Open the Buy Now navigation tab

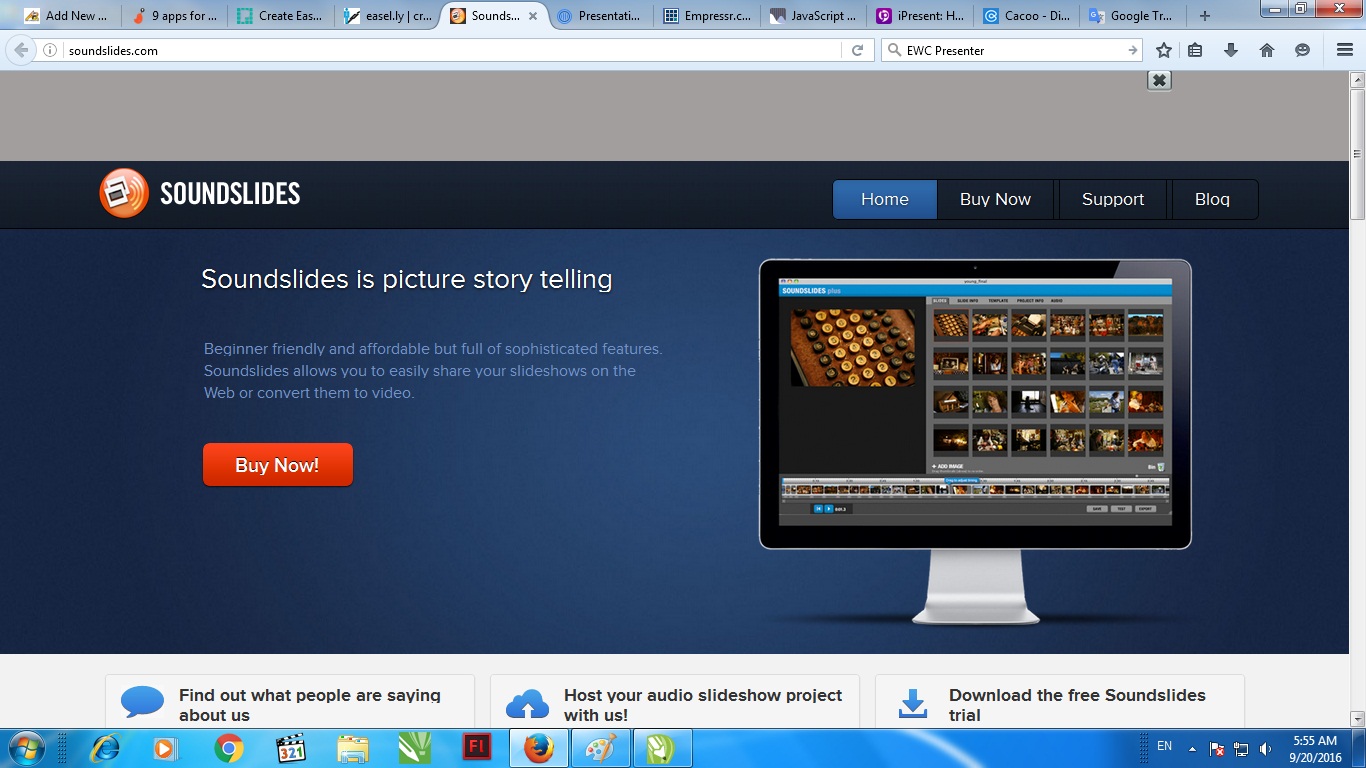995,199
